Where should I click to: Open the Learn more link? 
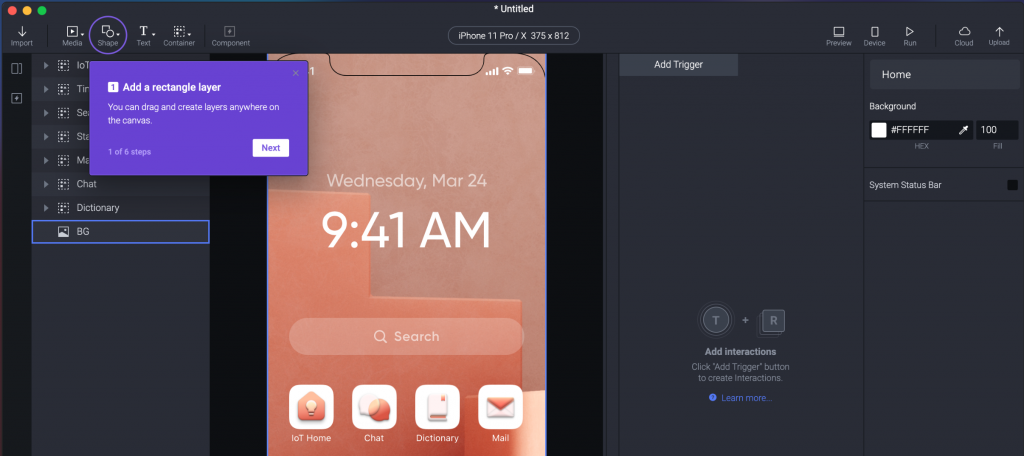[746, 398]
